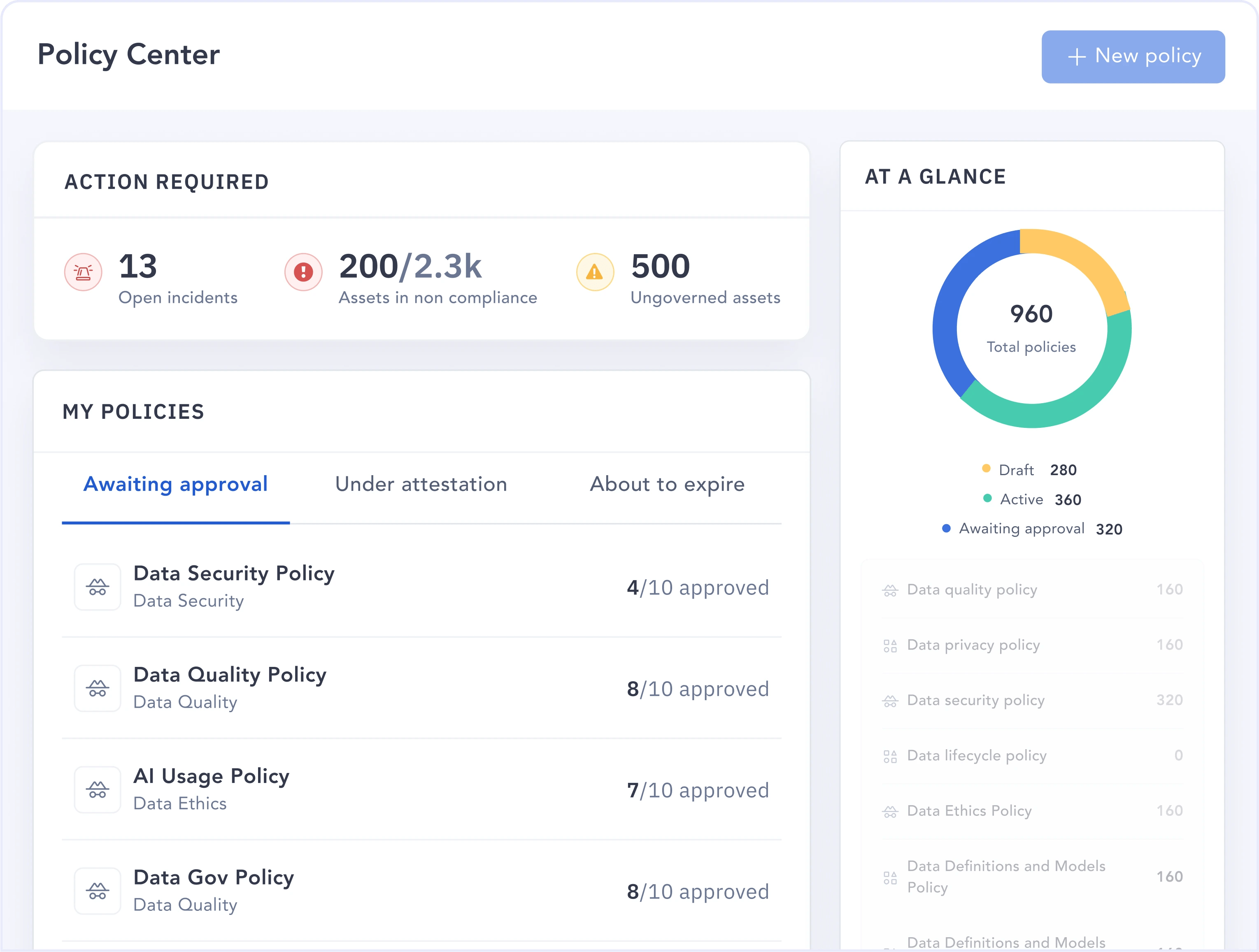The height and width of the screenshot is (952, 1259).
Task: Click the Open incidents siren icon
Action: point(83,272)
